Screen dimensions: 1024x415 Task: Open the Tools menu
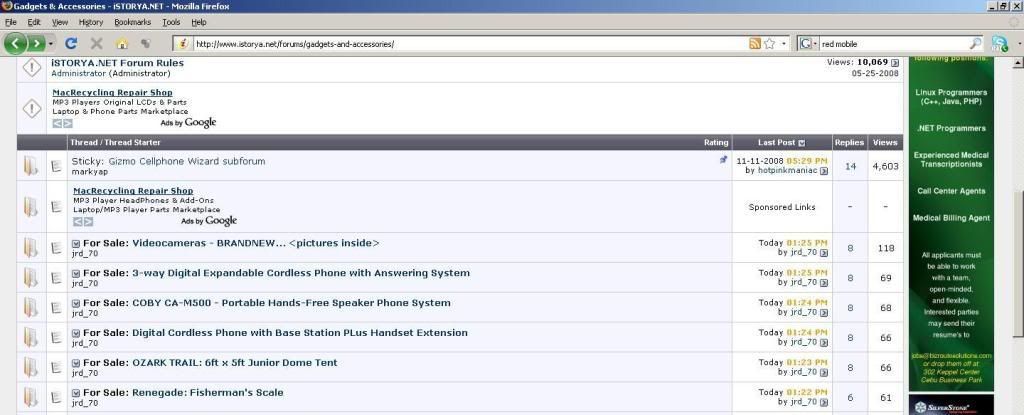(x=171, y=22)
